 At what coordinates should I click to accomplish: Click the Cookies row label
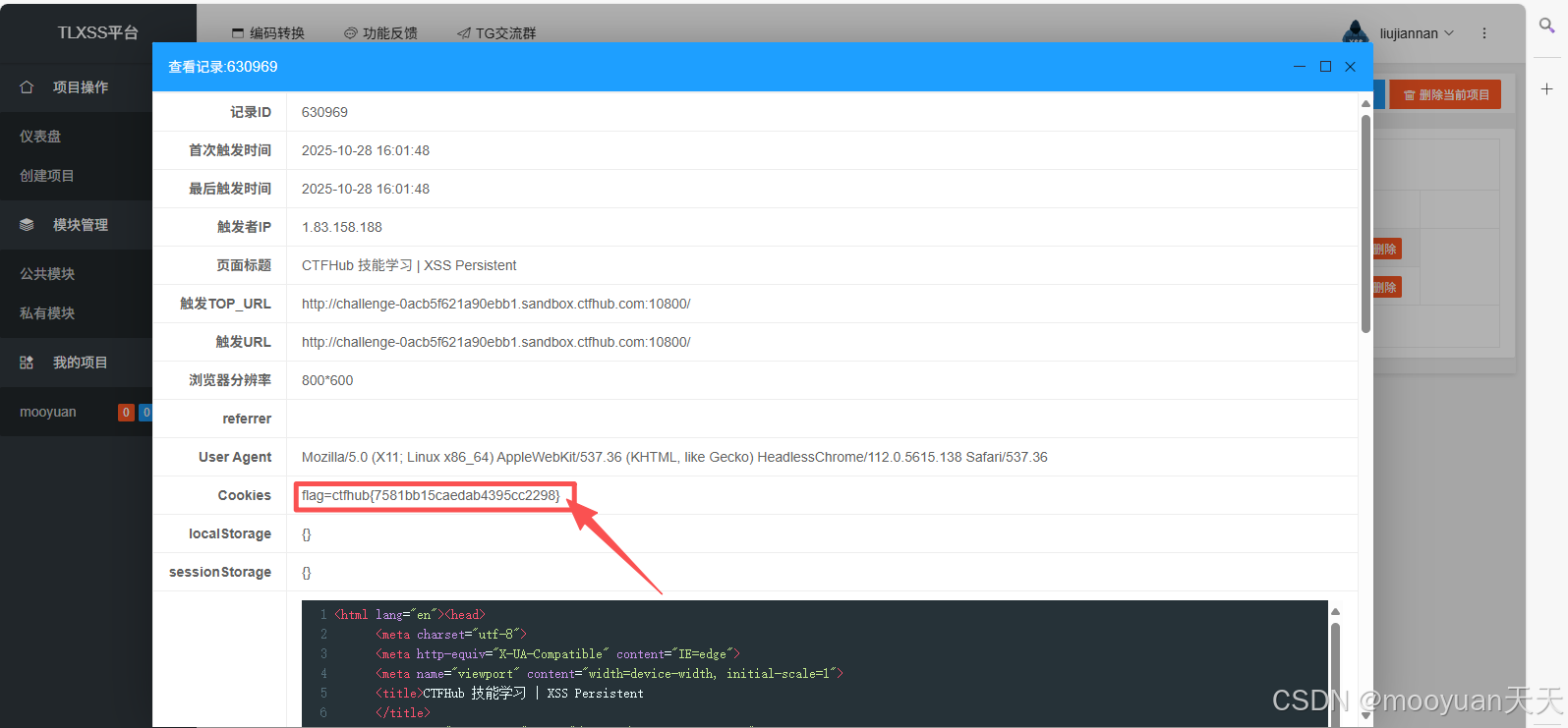point(245,495)
